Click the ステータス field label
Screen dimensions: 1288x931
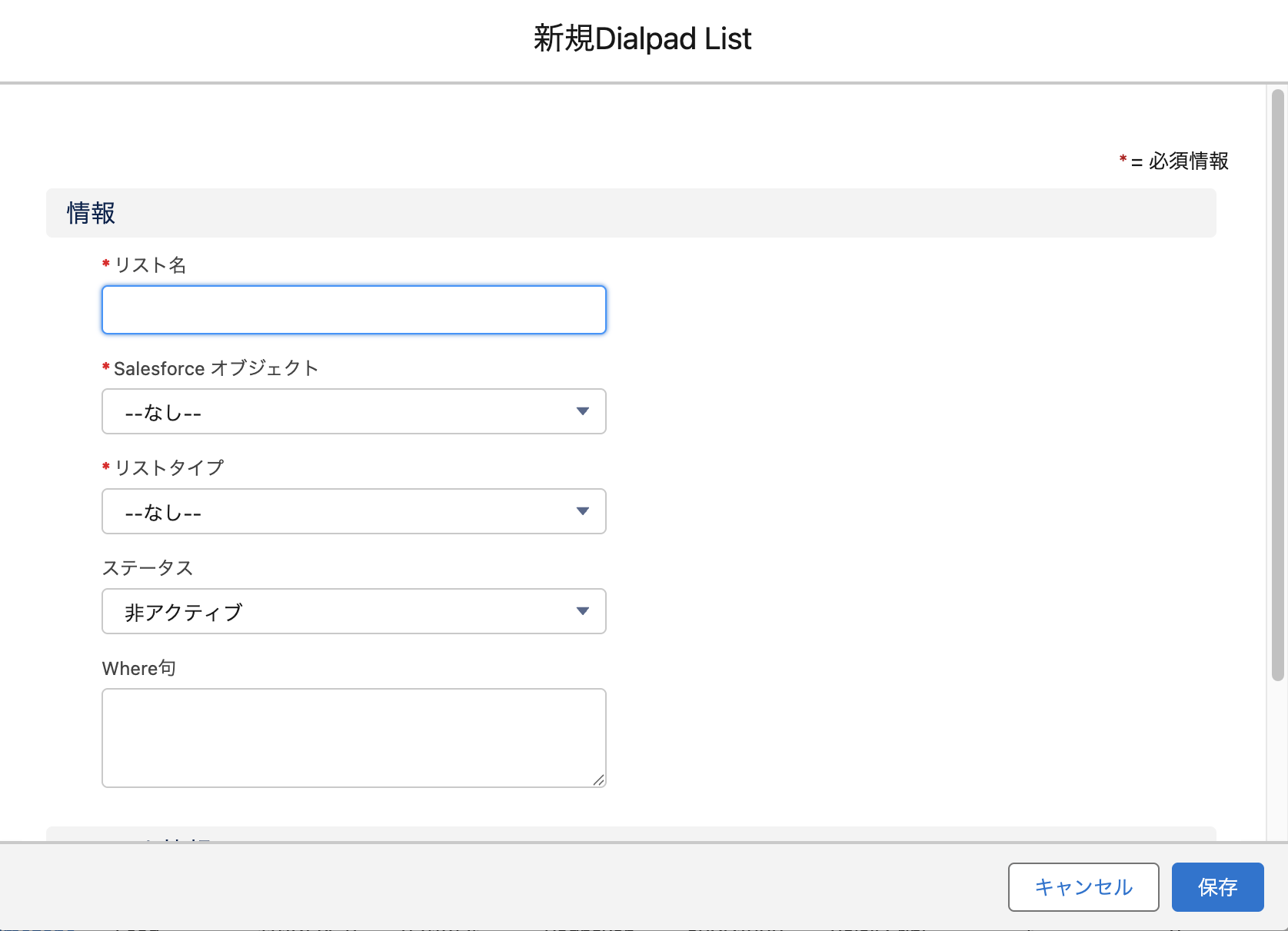(148, 568)
